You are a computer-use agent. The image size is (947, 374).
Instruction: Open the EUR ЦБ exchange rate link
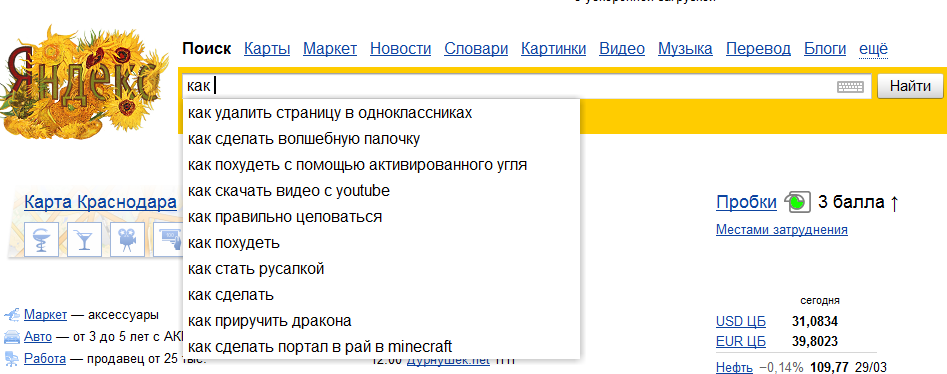point(741,341)
